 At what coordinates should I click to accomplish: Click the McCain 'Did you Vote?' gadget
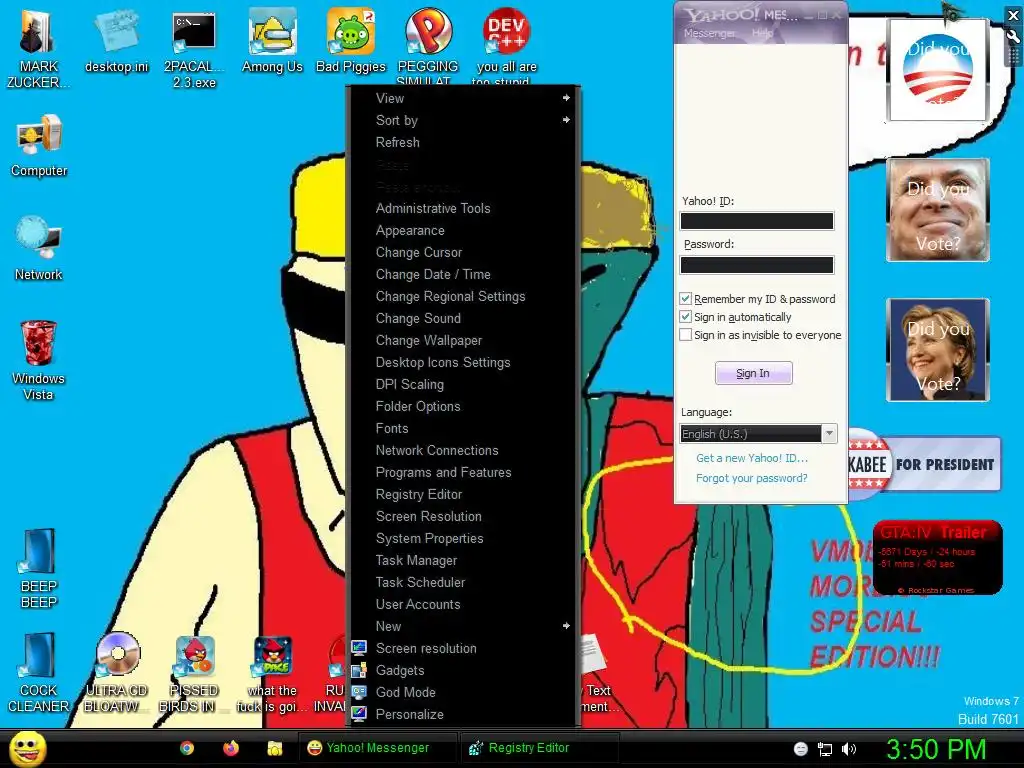click(938, 210)
